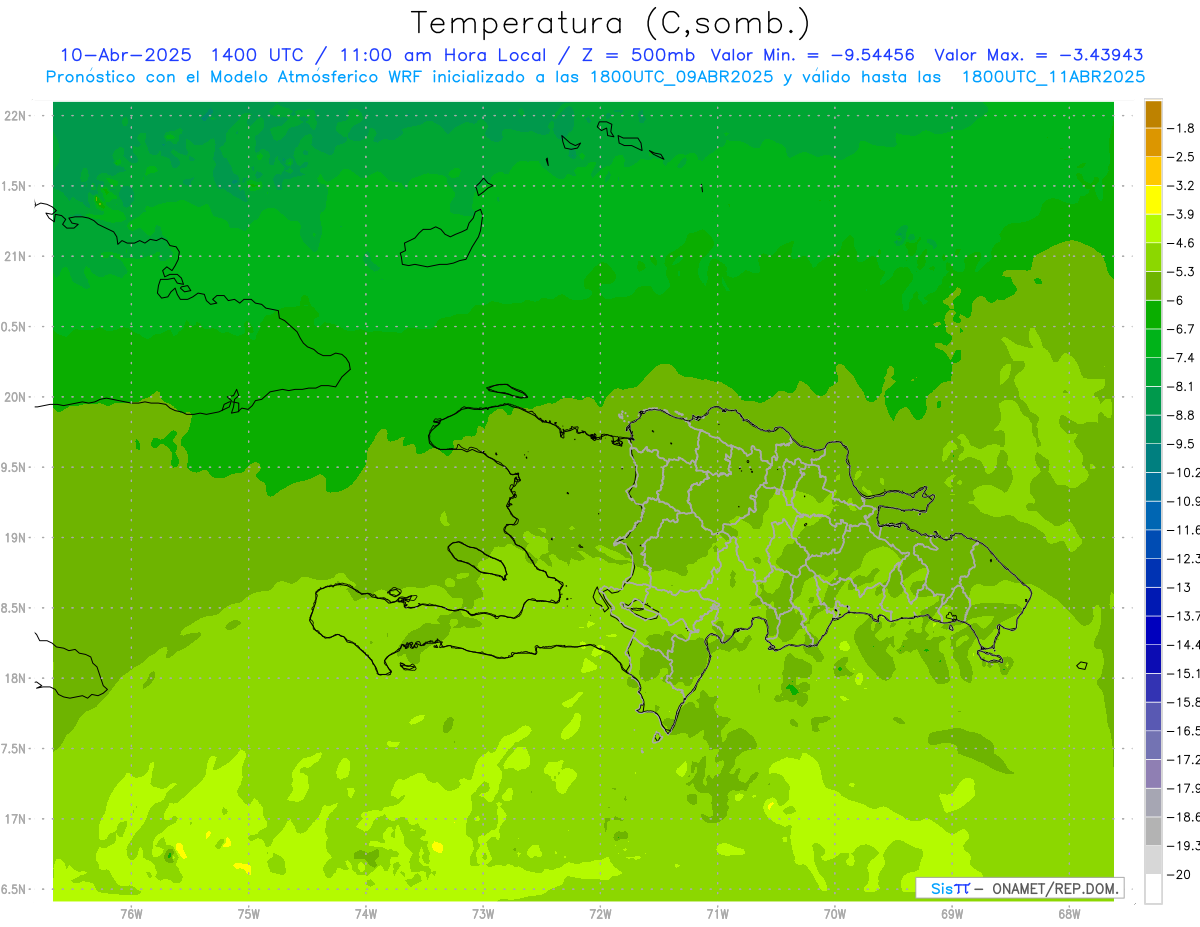Click the '-3.9' color scale label
The height and width of the screenshot is (927, 1200).
1182,214
